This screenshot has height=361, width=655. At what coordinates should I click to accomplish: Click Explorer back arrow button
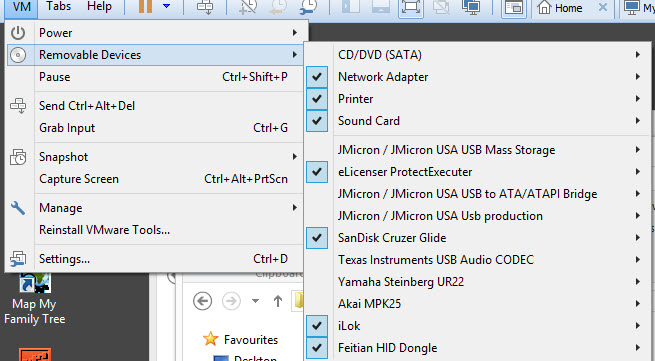tap(203, 301)
